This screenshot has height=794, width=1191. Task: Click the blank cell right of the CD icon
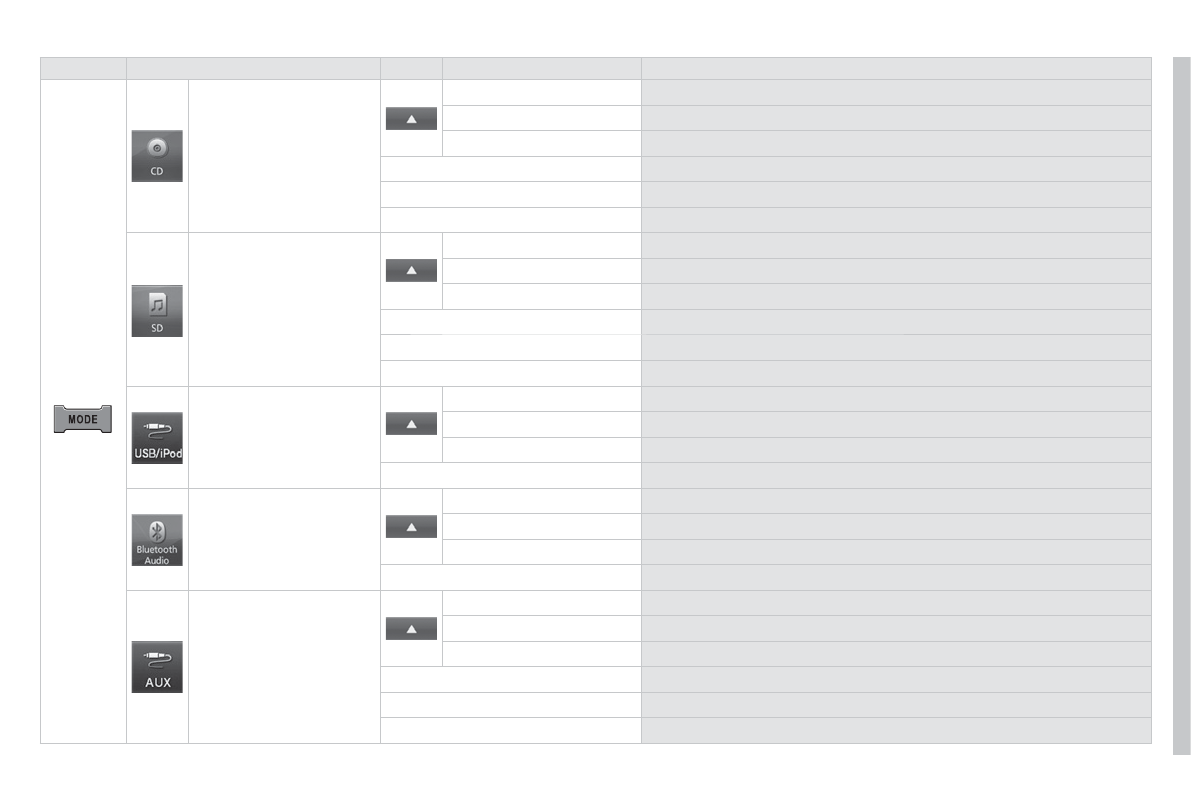[x=284, y=156]
